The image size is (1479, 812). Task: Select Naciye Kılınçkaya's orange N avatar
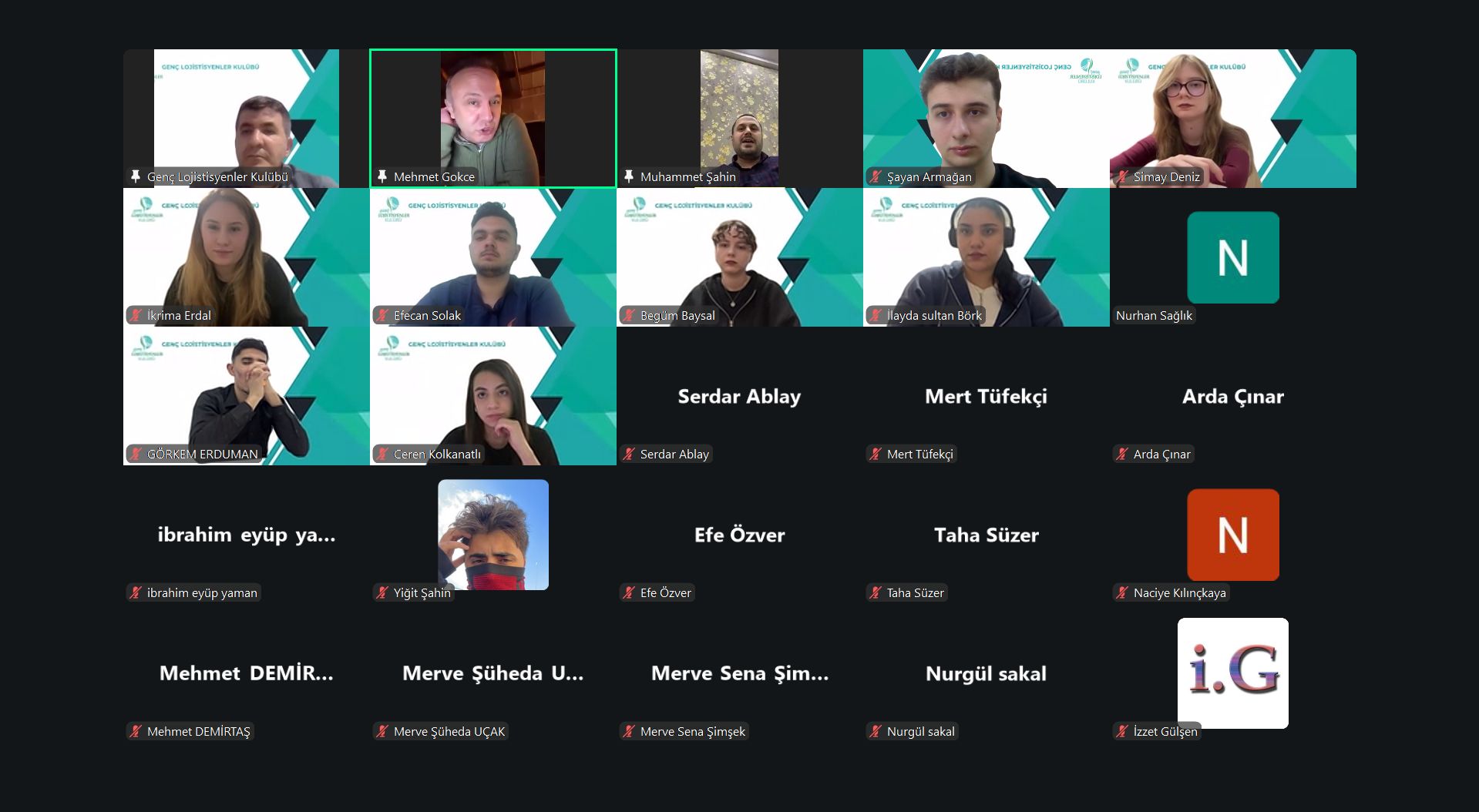(x=1233, y=535)
